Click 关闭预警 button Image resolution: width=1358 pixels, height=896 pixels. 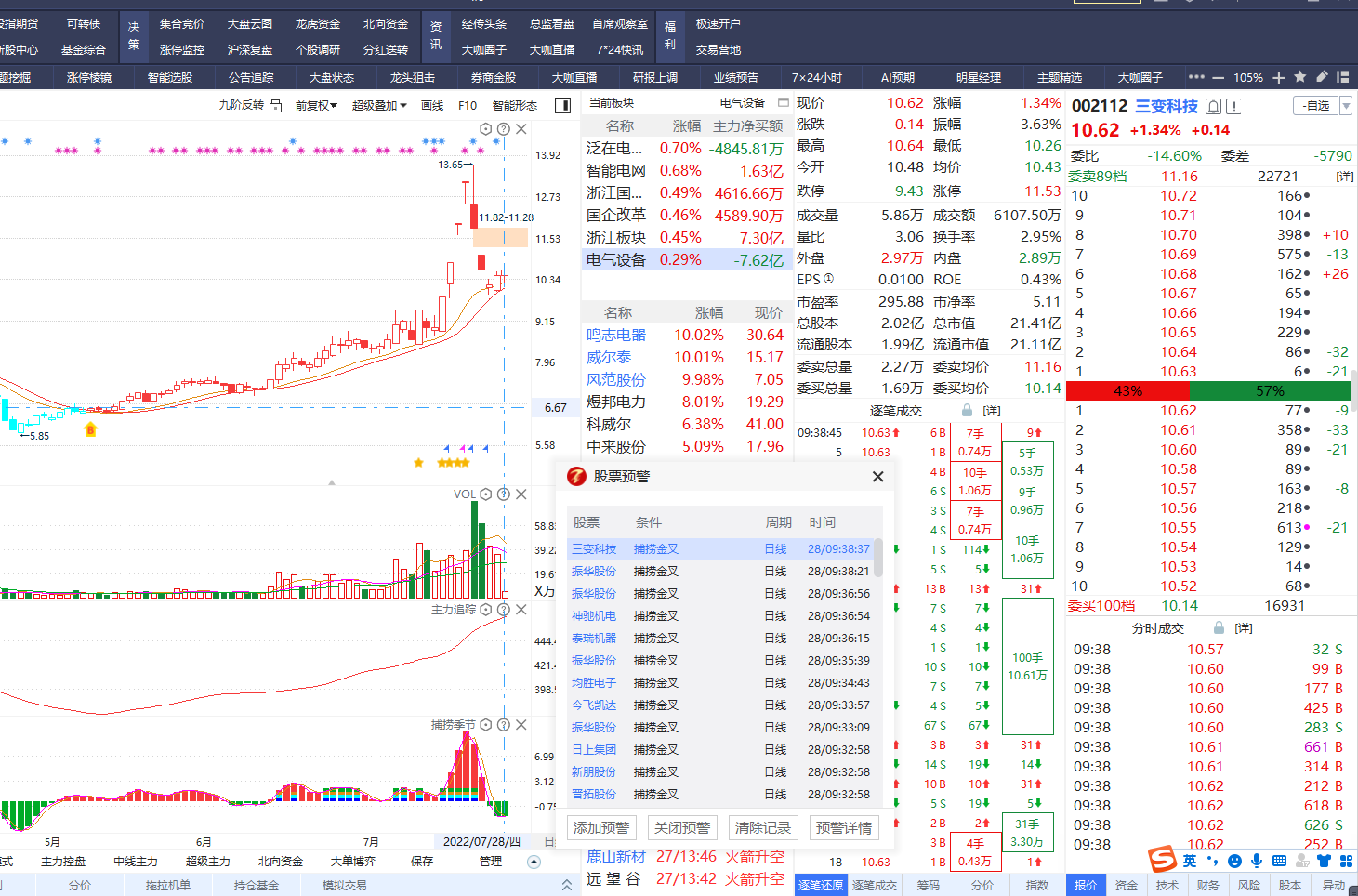click(x=682, y=827)
